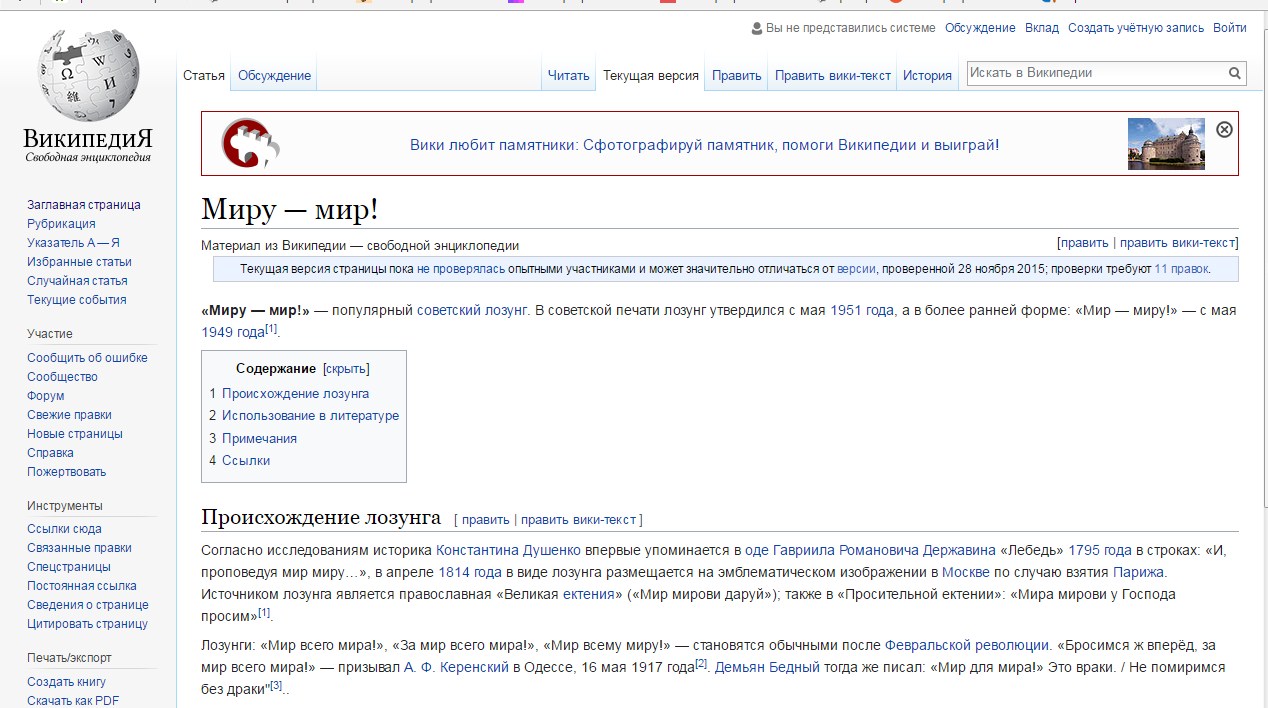The height and width of the screenshot is (708, 1268).
Task: Click 'Создать книгу'
Action: [x=66, y=682]
